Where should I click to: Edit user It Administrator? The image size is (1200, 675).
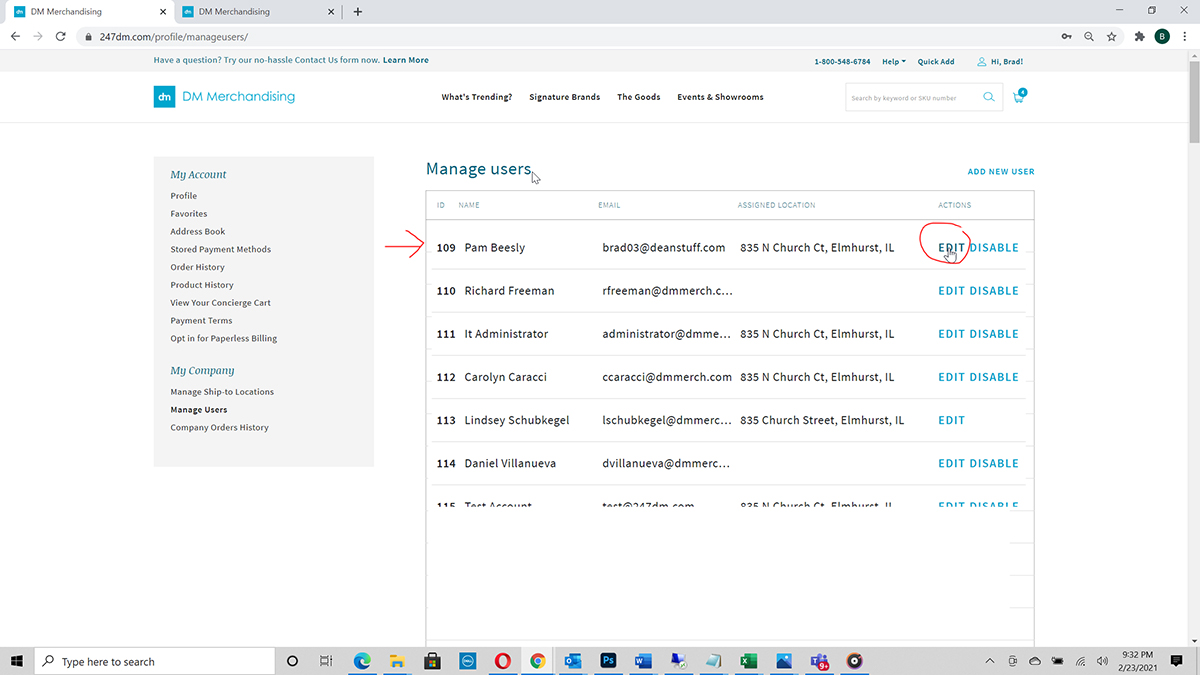pyautogui.click(x=951, y=334)
